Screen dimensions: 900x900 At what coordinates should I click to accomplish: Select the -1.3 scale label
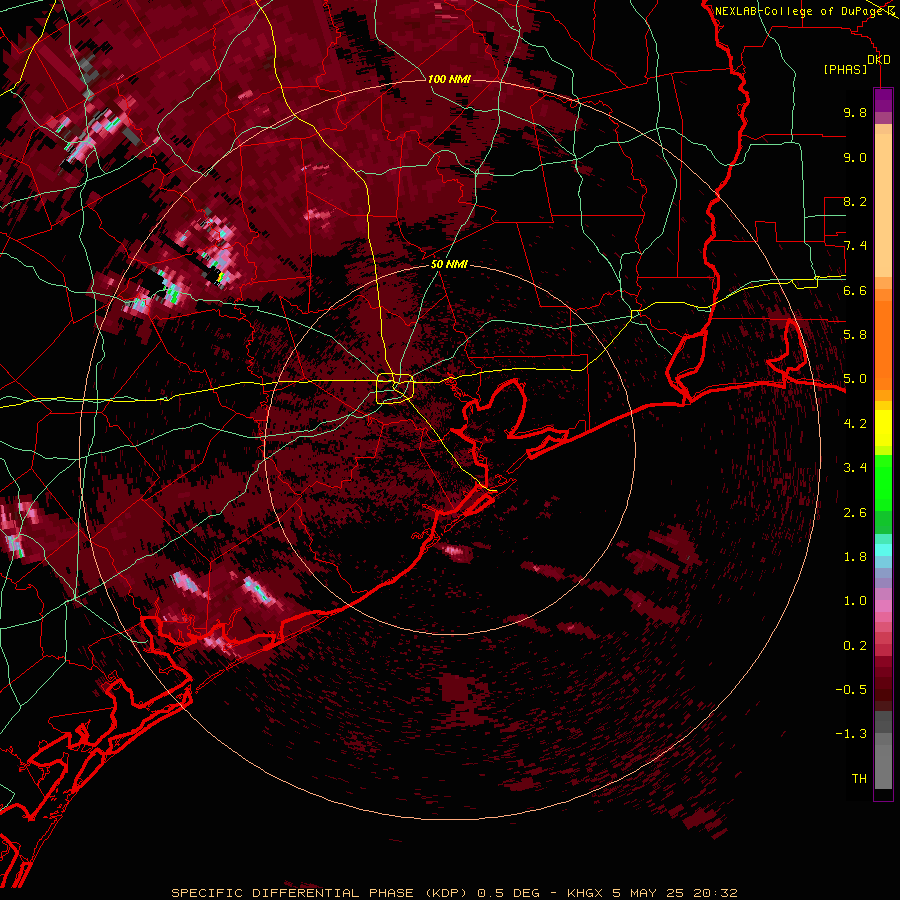click(851, 734)
